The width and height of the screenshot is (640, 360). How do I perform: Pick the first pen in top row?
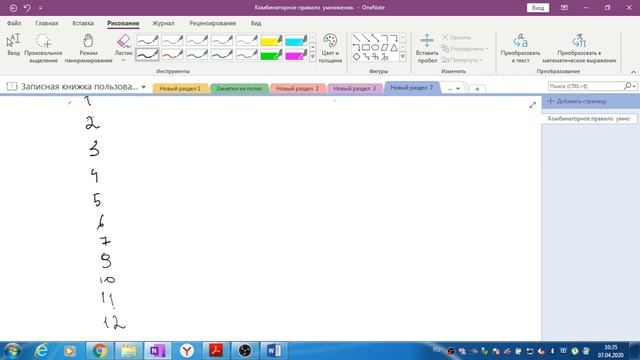147,40
